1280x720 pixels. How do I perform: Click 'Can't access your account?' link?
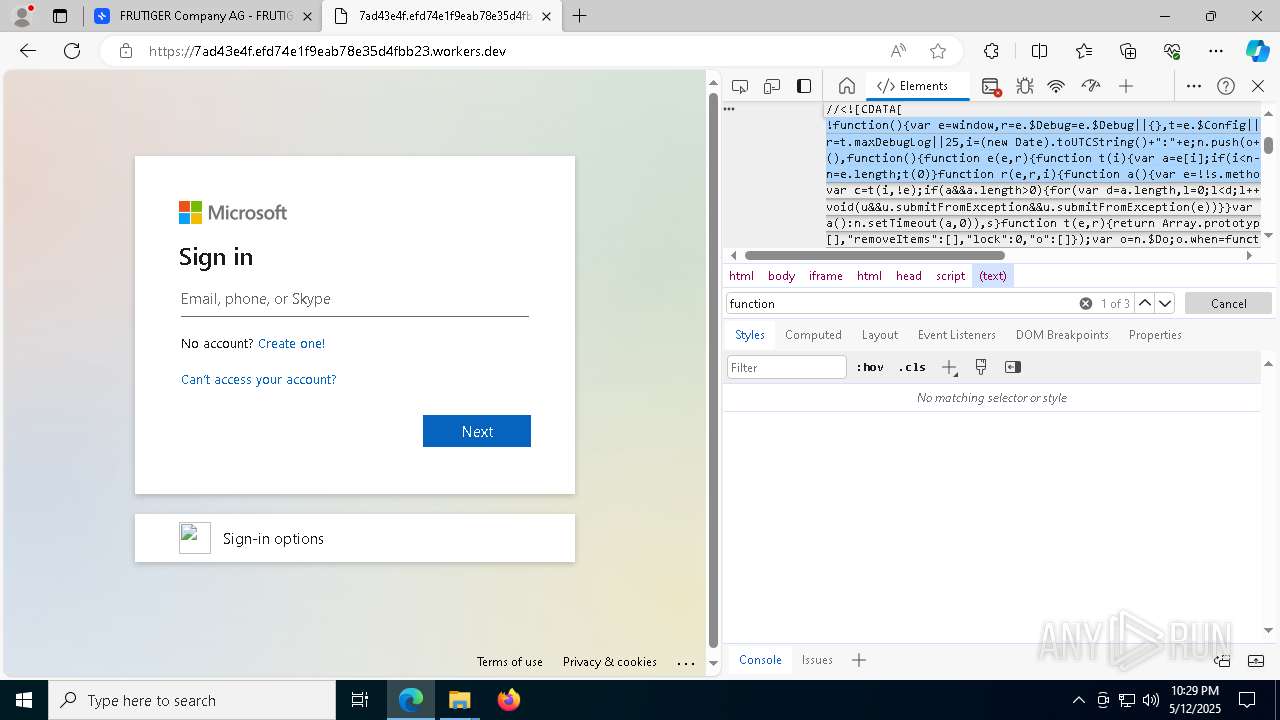coord(259,379)
